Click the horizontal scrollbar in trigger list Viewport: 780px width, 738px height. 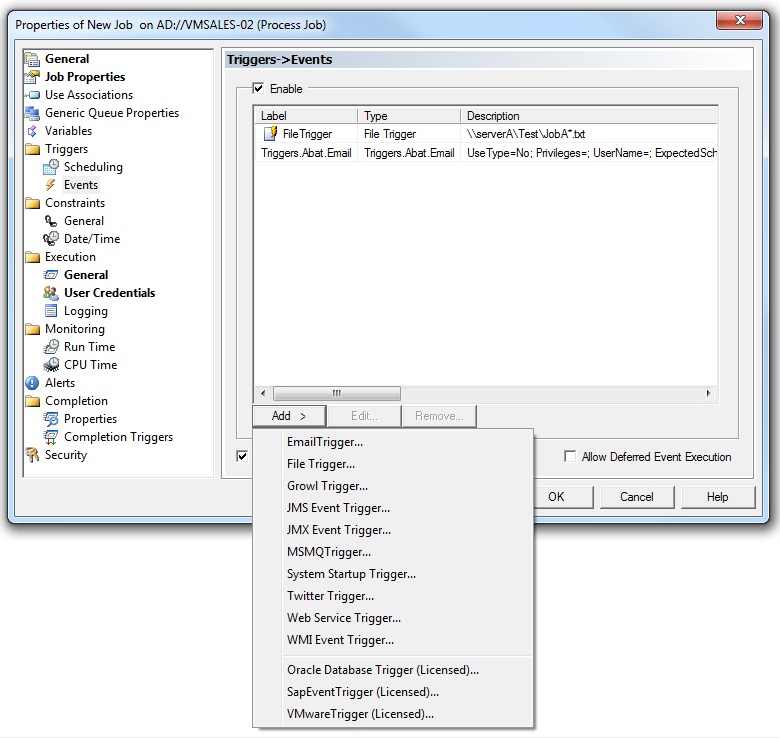tap(336, 394)
